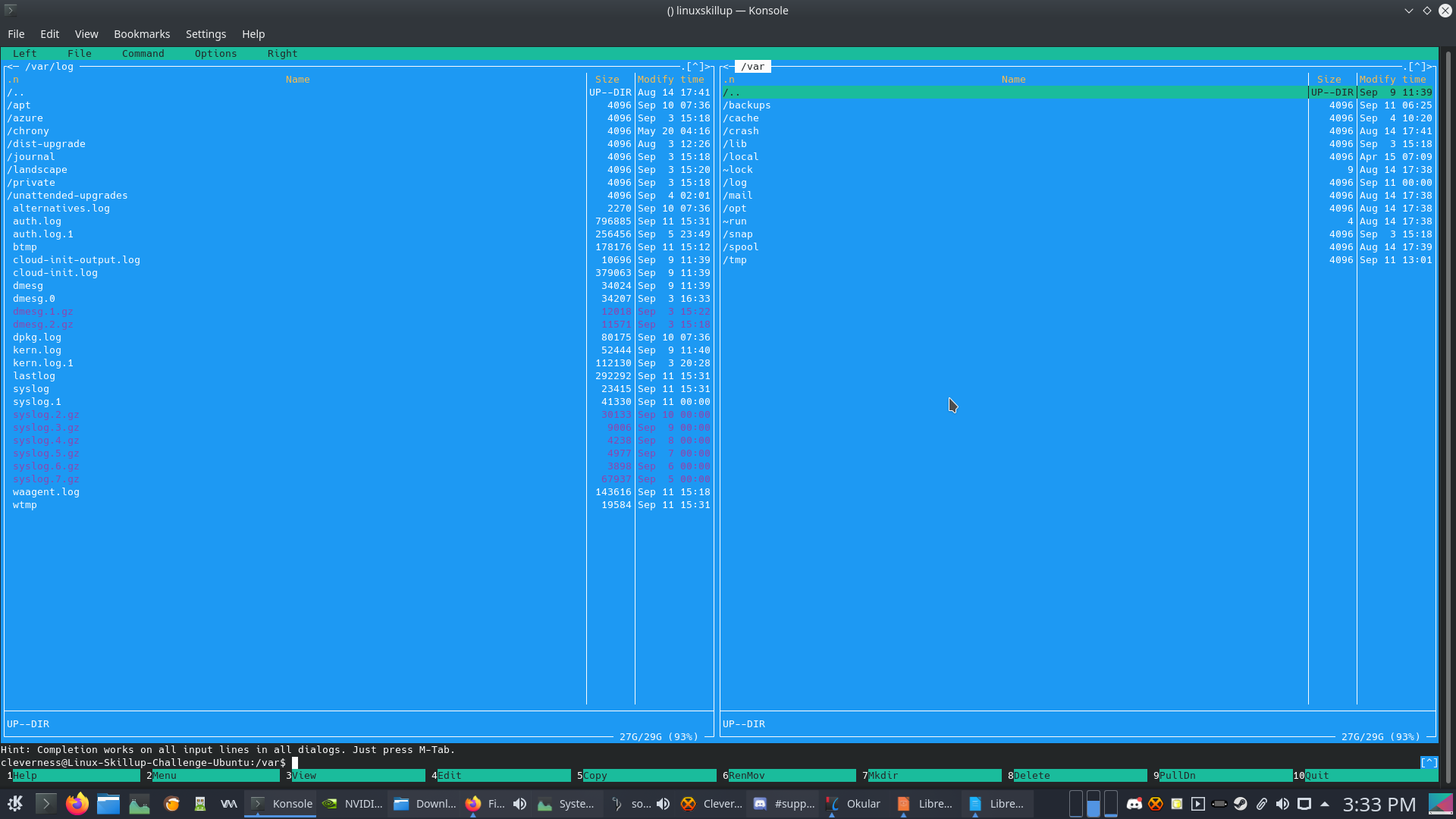
Task: Open the Steam system tray icon
Action: coord(1241,804)
